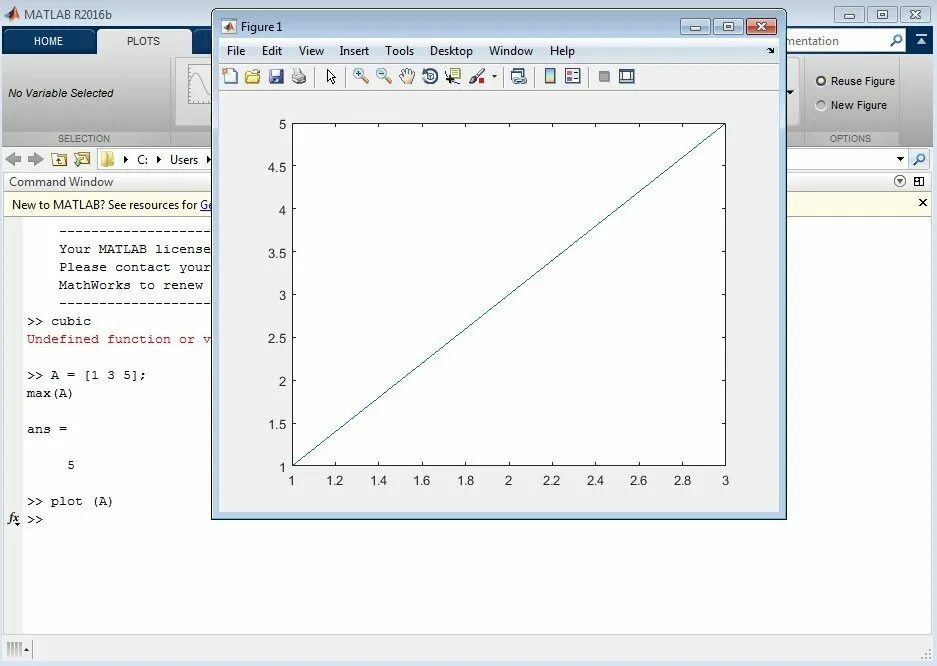Expand the arrow after C: in path

click(159, 159)
